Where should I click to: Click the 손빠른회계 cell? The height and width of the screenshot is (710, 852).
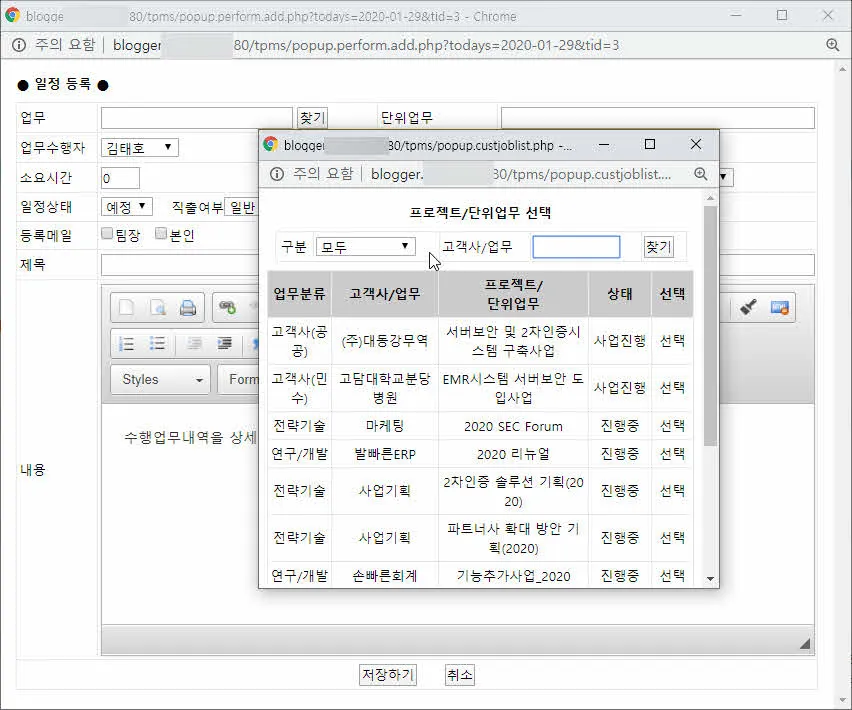(385, 575)
